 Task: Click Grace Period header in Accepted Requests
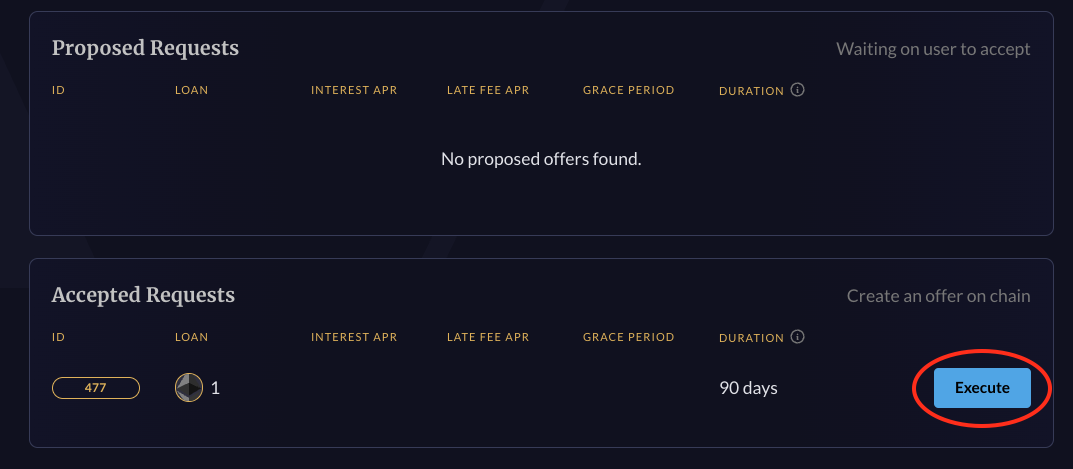[628, 337]
